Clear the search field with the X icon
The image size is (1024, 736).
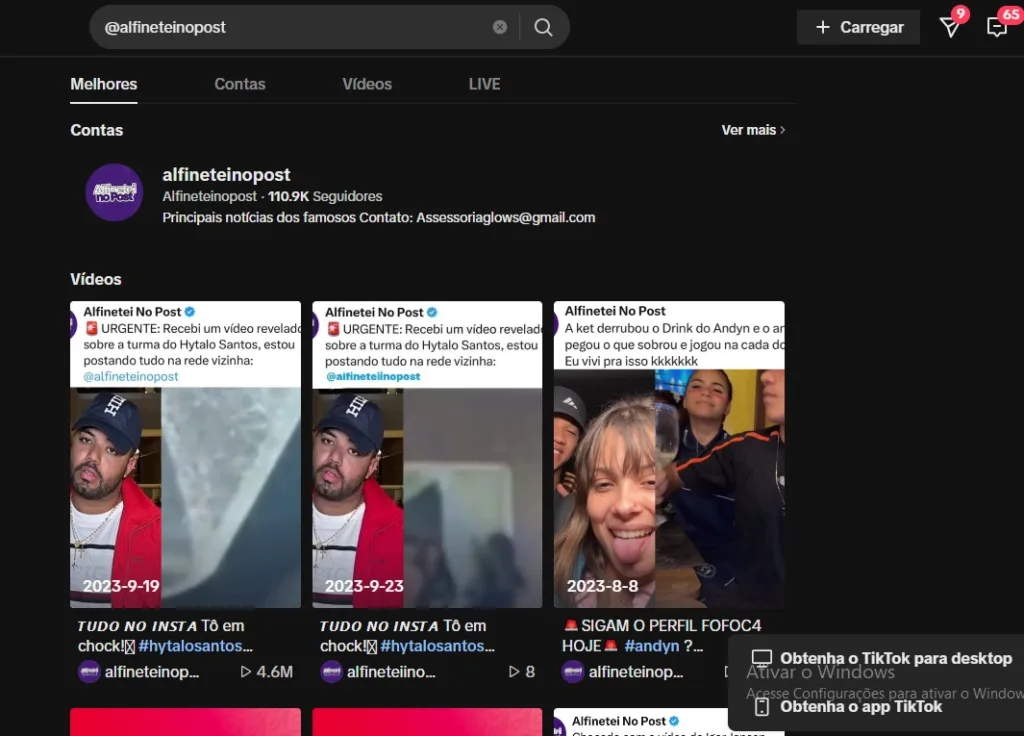point(500,27)
